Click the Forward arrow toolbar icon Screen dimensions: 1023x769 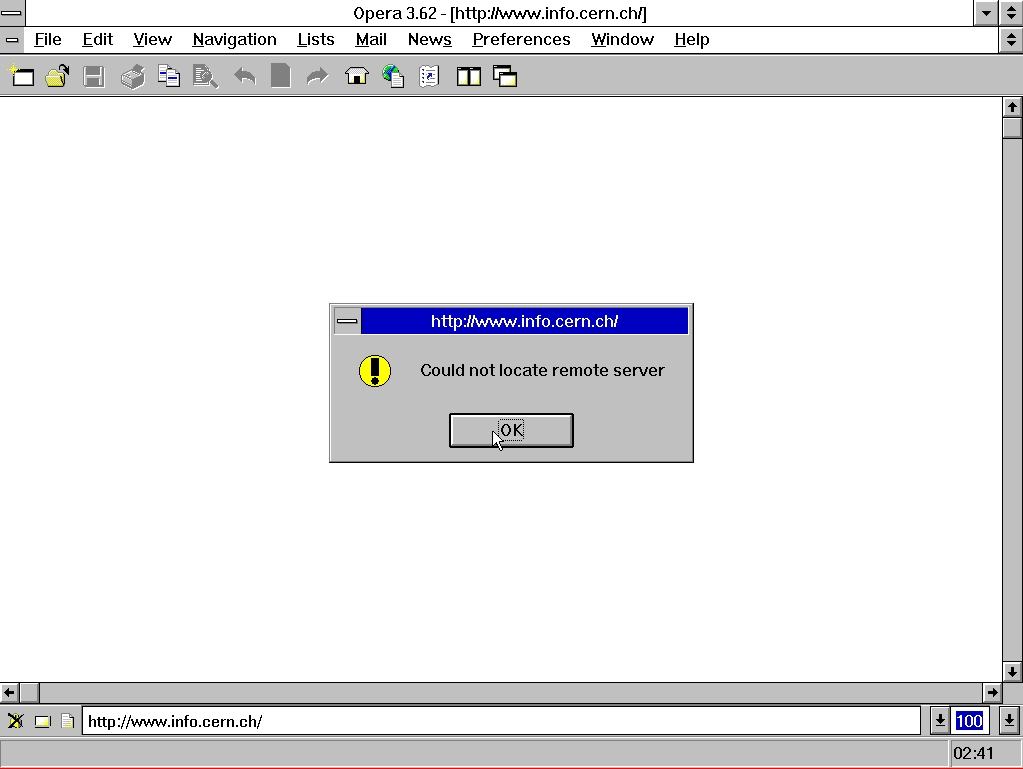(x=317, y=76)
